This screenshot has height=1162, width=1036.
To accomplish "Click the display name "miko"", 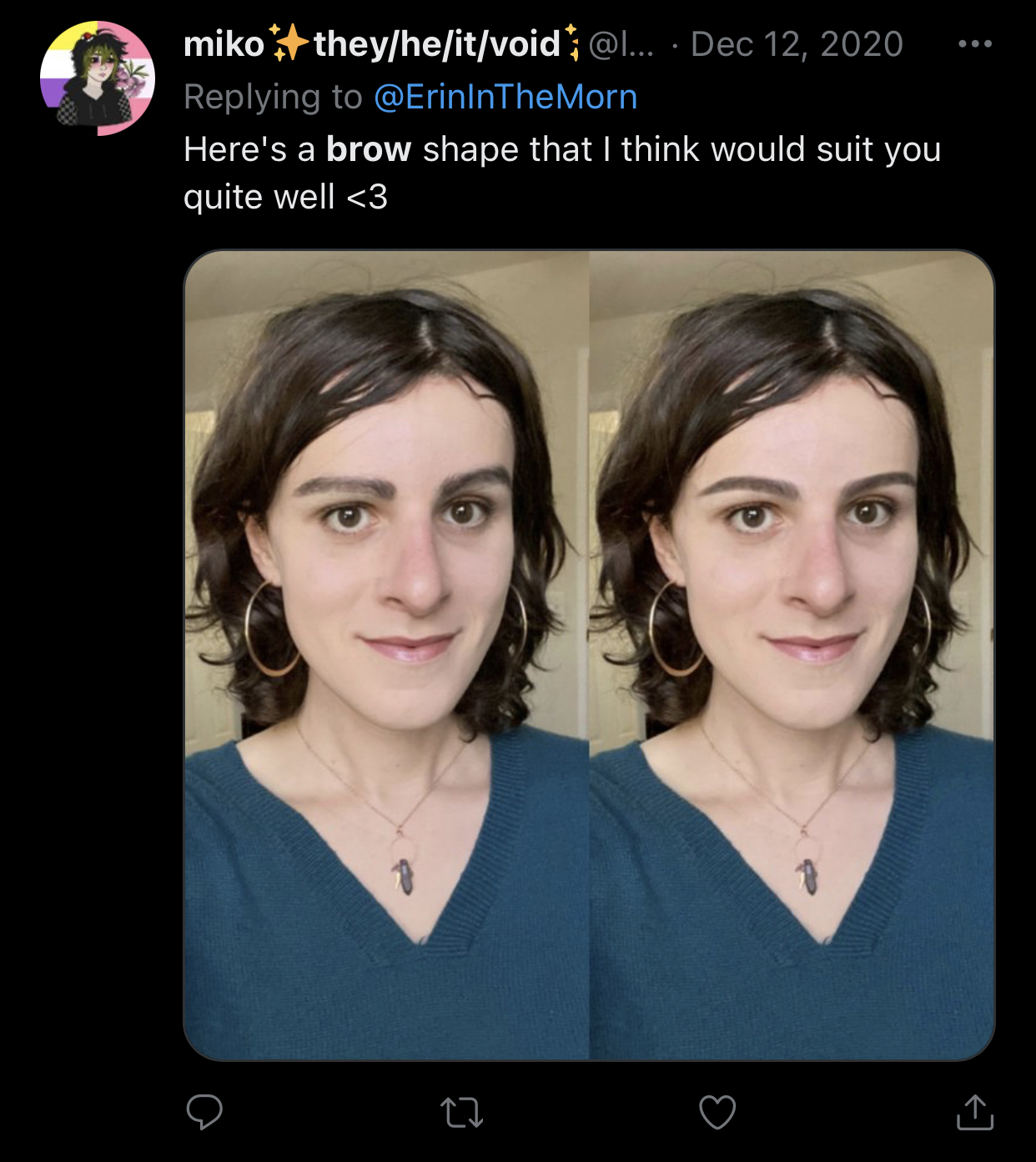I will pyautogui.click(x=224, y=44).
